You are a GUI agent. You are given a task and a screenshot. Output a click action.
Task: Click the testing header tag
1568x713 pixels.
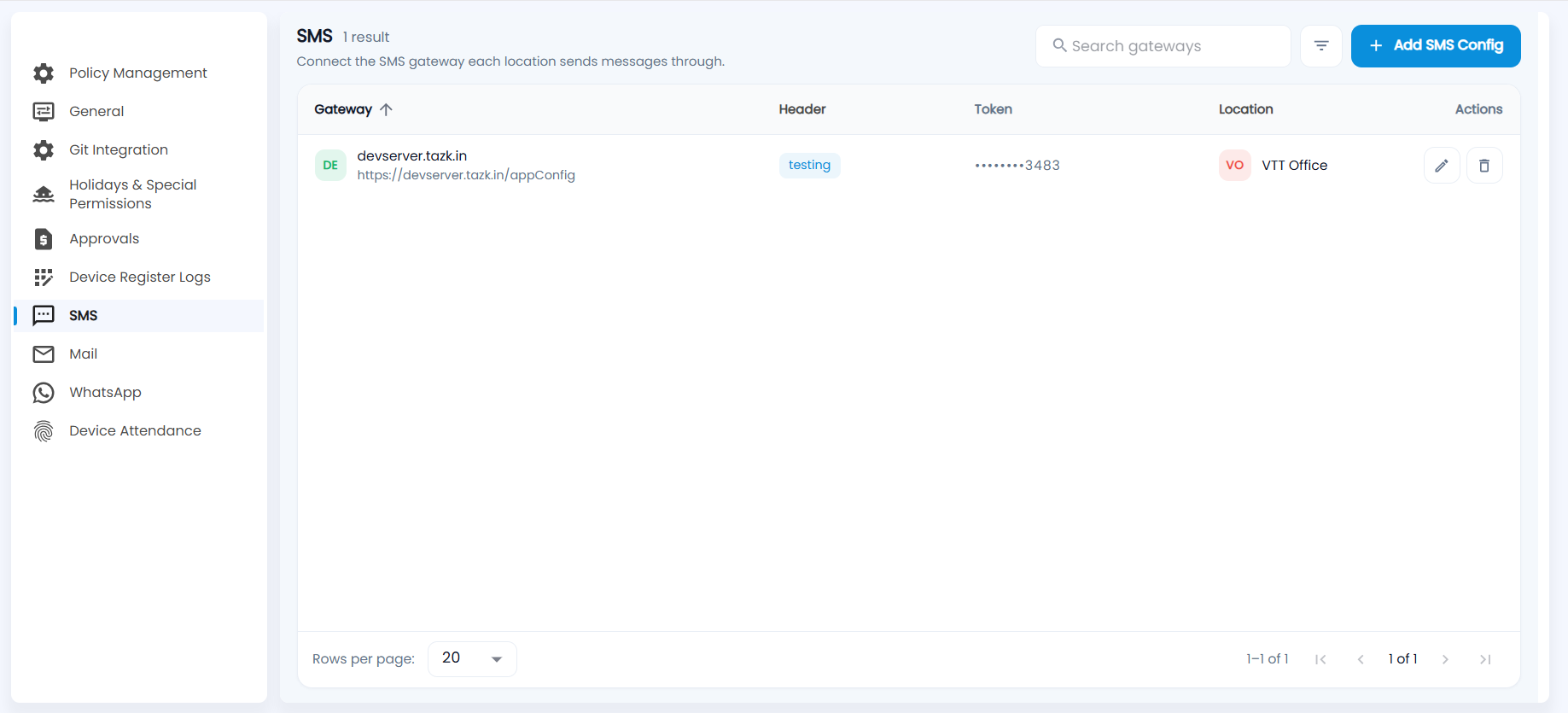point(810,166)
